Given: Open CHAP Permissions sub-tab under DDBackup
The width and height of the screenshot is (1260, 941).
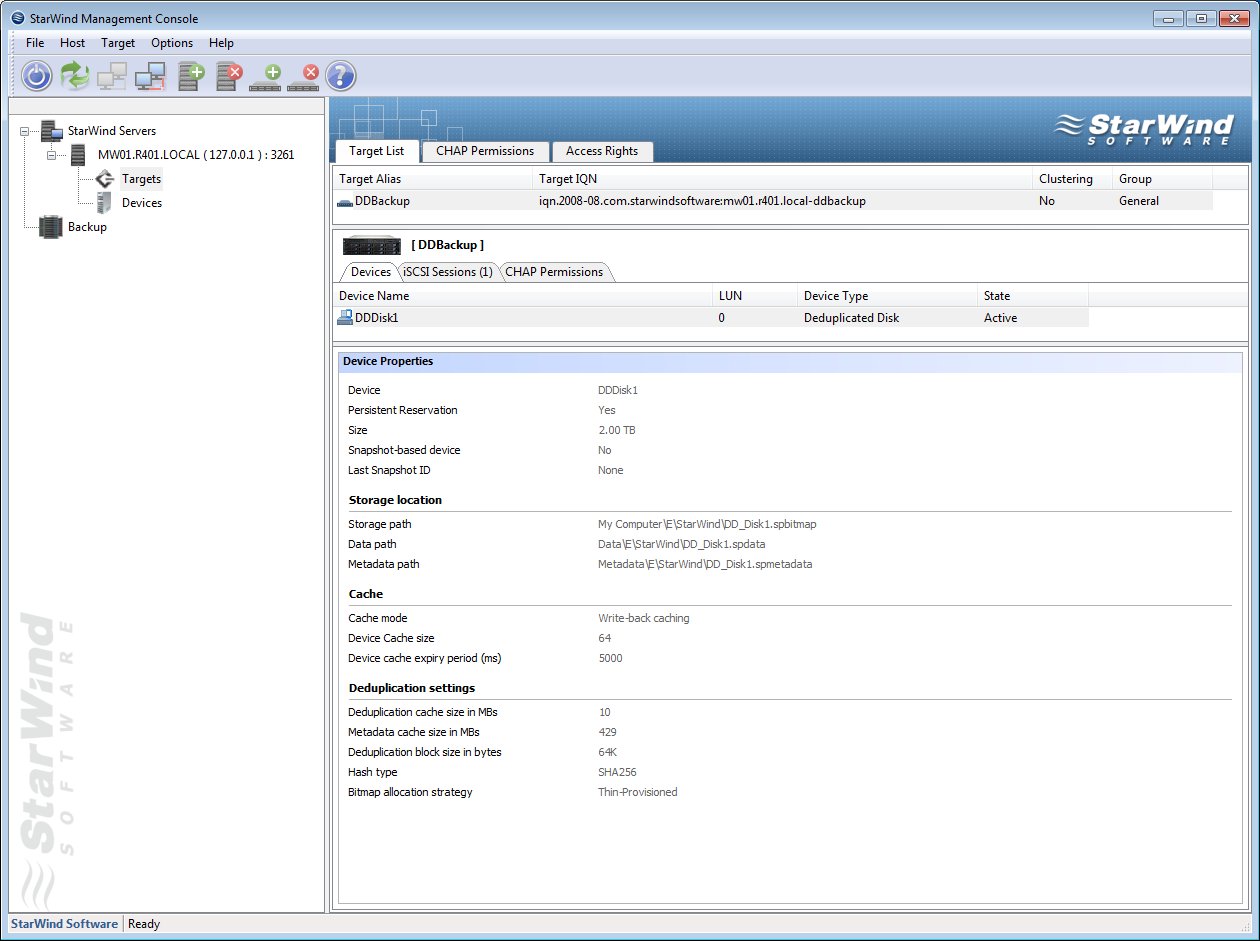Looking at the screenshot, I should [554, 272].
